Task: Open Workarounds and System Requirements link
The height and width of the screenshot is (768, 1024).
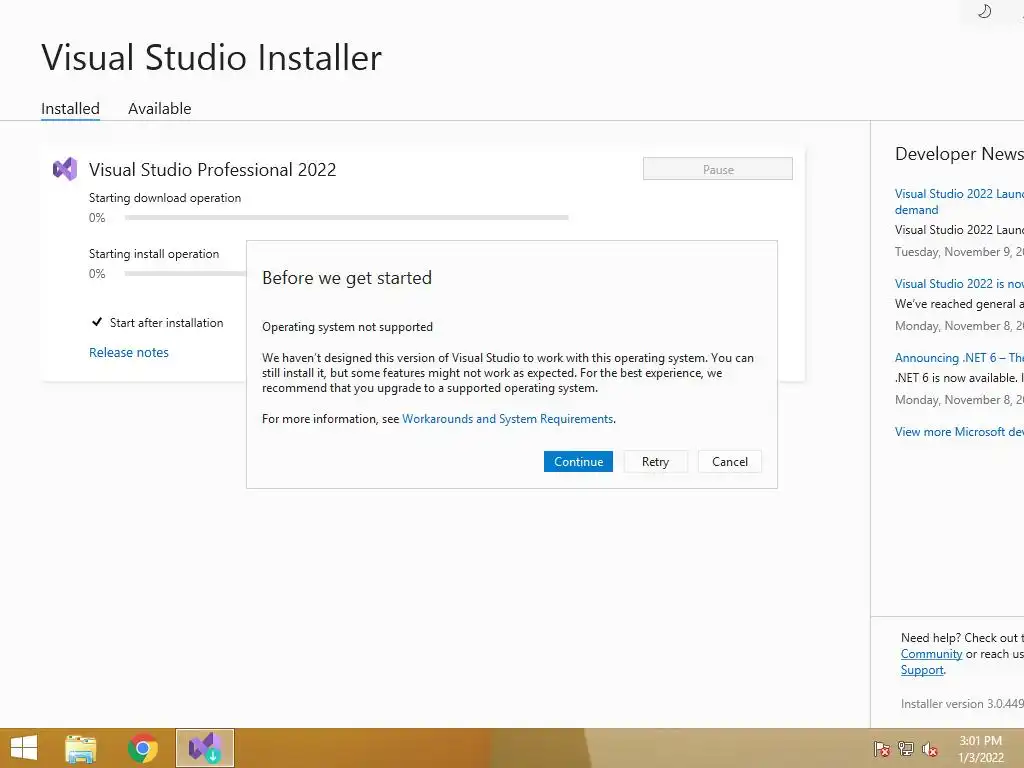Action: [x=507, y=419]
